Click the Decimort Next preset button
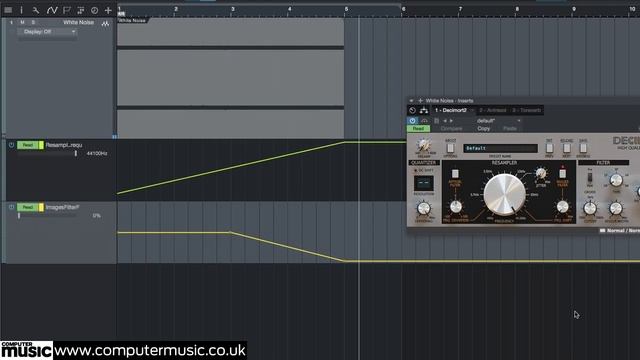The image size is (640, 360). click(567, 147)
